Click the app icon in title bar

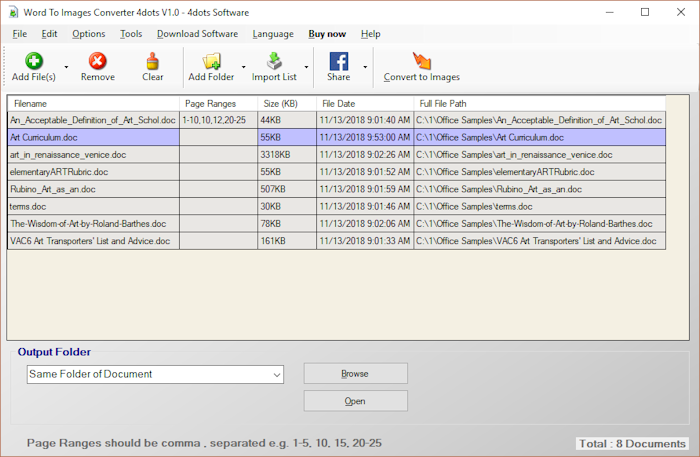(x=13, y=11)
